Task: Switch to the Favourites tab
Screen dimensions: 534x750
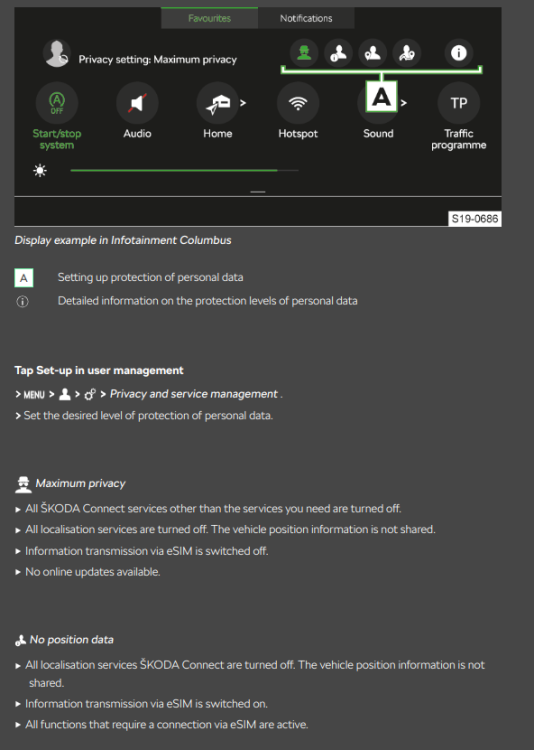Action: tap(209, 18)
